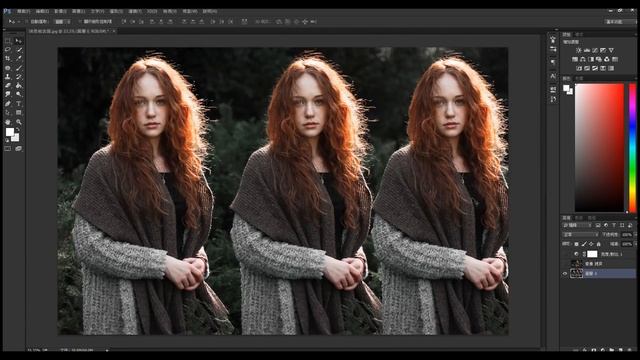This screenshot has width=640, height=360.
Task: Select the Horizontal Type tool
Action: click(x=19, y=103)
